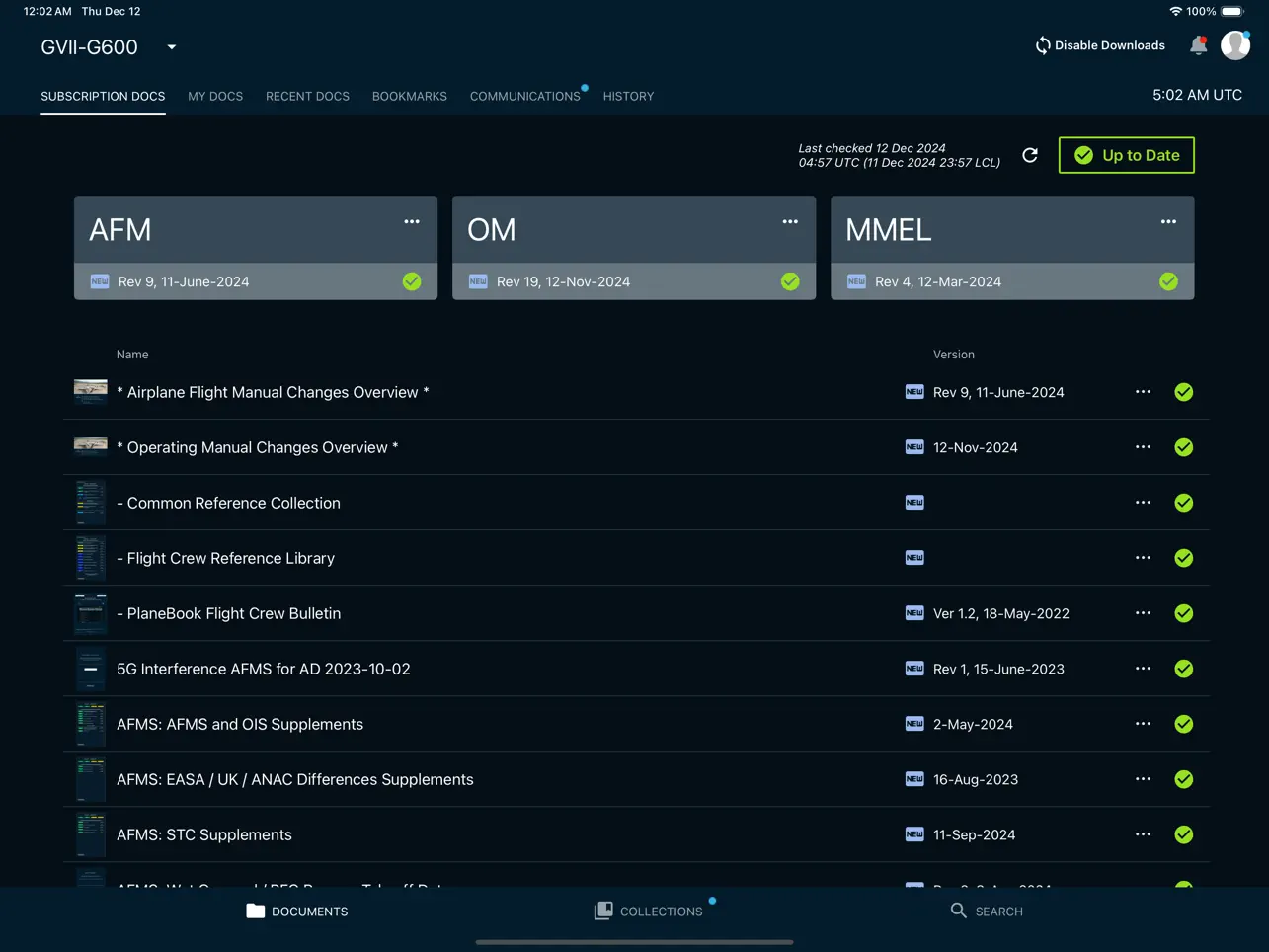Switch to Bookmarks tab
1269x952 pixels.
(x=410, y=96)
